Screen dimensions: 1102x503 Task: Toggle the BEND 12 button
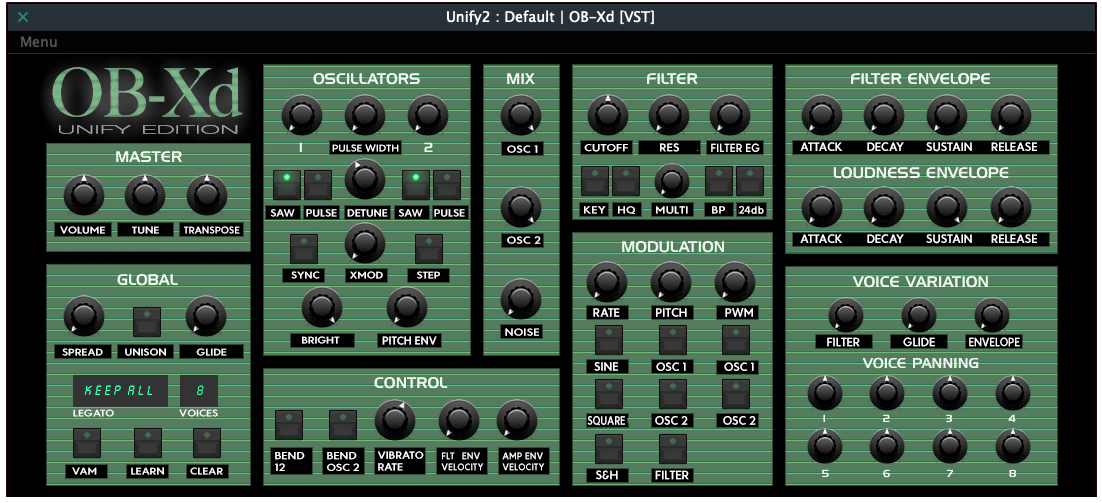point(289,426)
